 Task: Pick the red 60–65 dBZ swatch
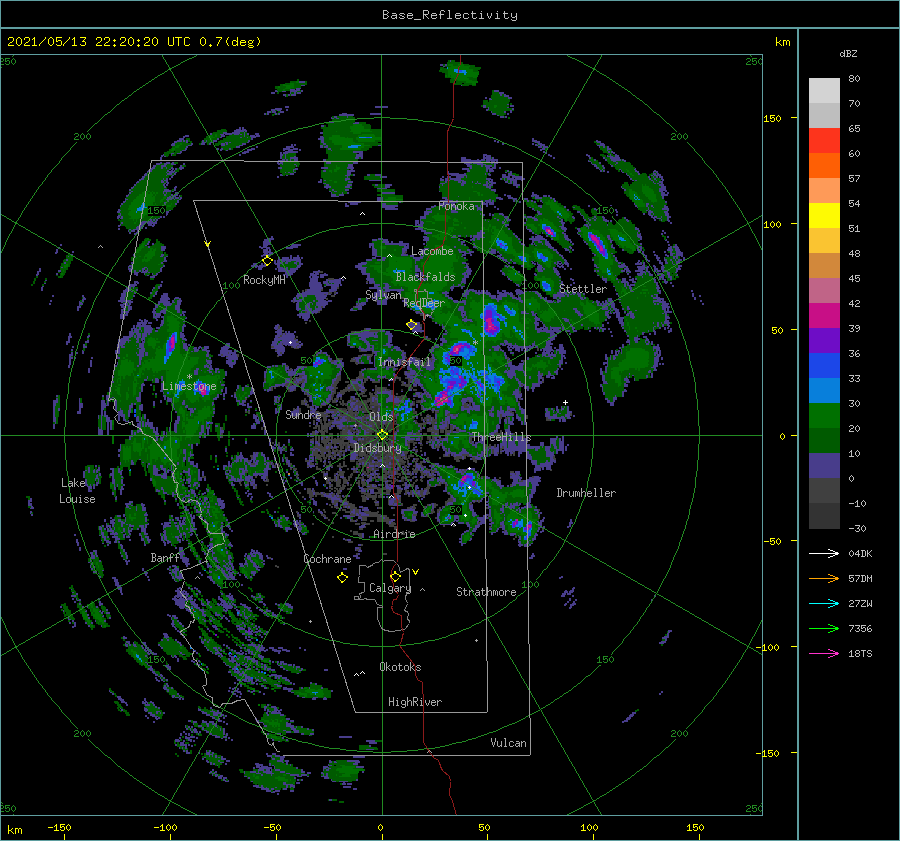click(x=824, y=141)
